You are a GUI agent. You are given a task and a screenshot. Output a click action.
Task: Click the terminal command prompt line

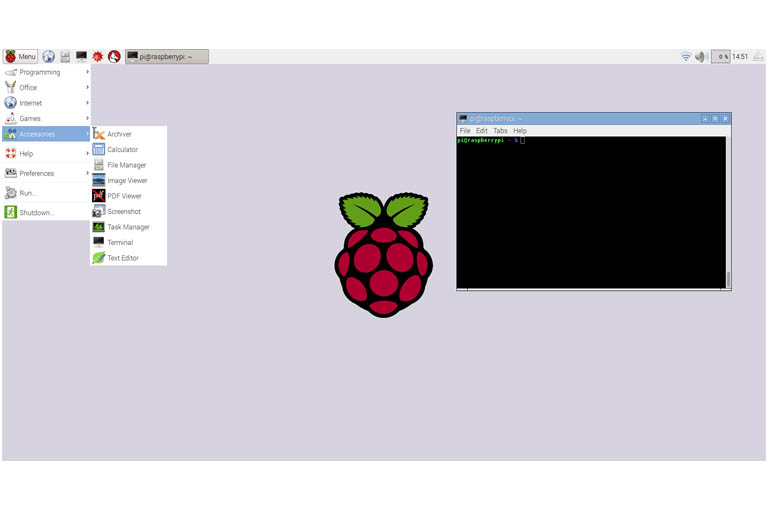point(491,140)
